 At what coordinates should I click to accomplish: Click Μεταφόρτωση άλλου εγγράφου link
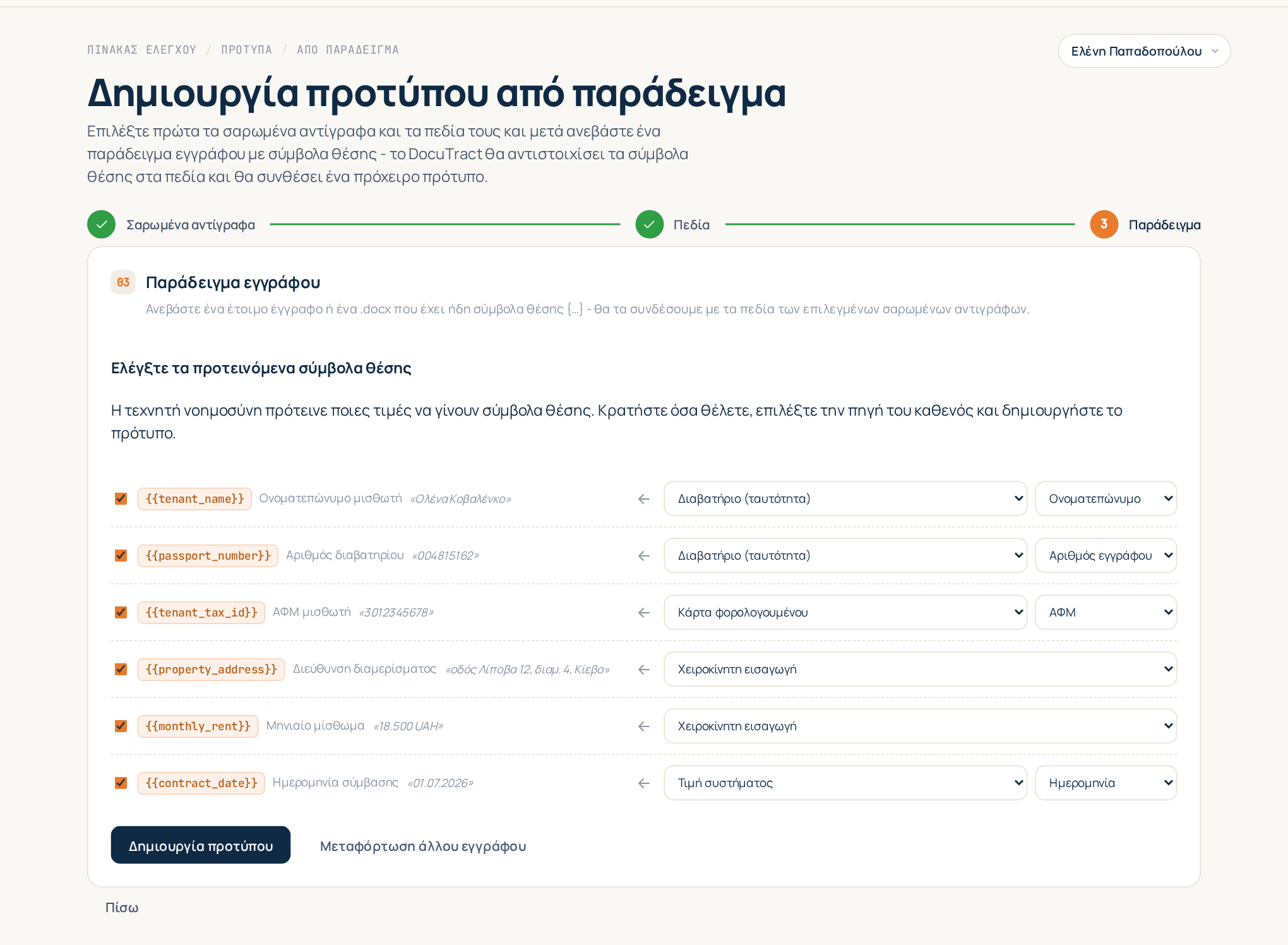tap(423, 846)
